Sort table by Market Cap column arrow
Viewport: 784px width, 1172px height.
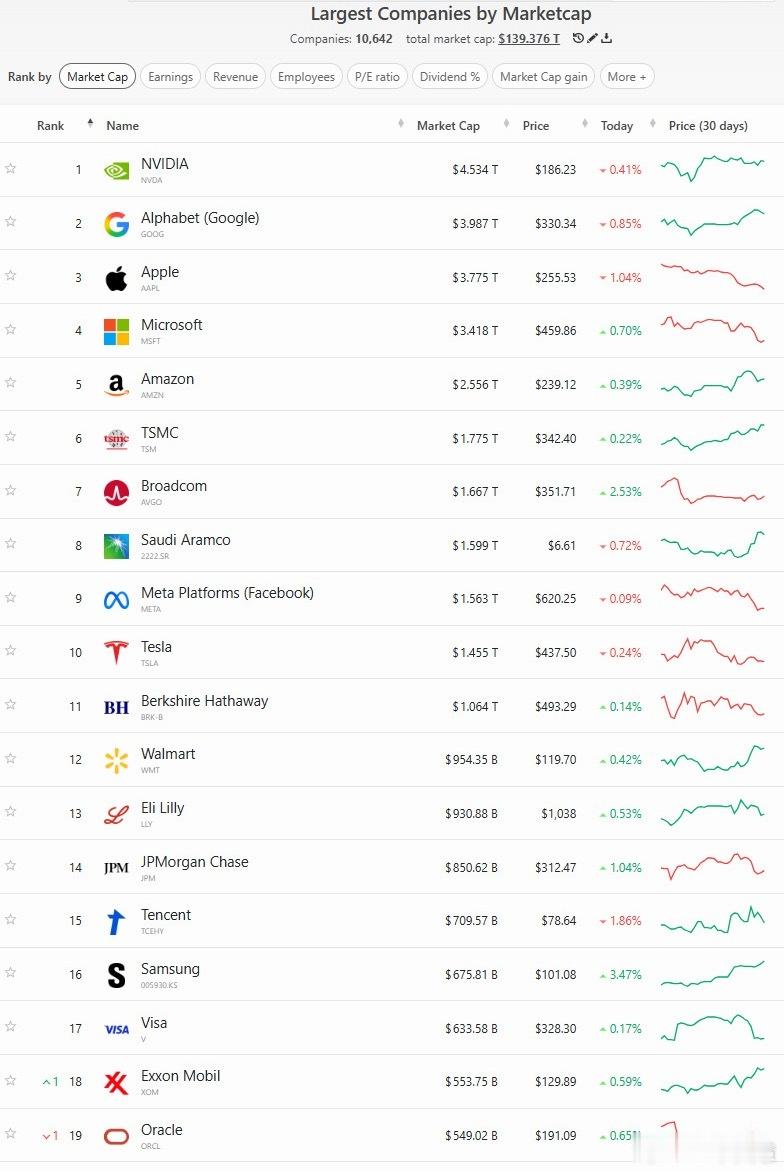point(401,123)
